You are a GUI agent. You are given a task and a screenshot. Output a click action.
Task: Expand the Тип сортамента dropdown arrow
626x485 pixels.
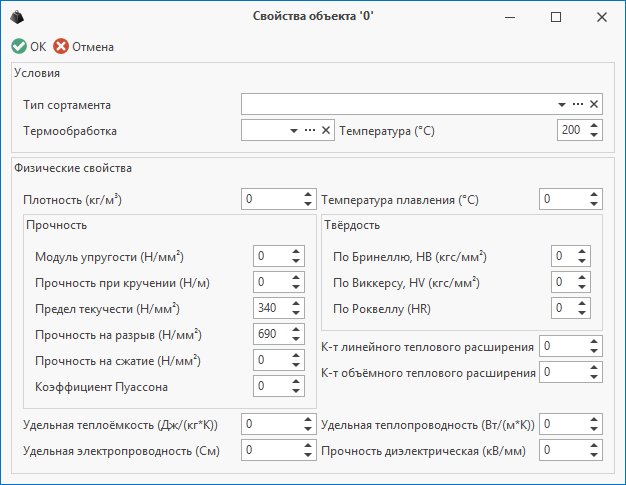point(562,105)
